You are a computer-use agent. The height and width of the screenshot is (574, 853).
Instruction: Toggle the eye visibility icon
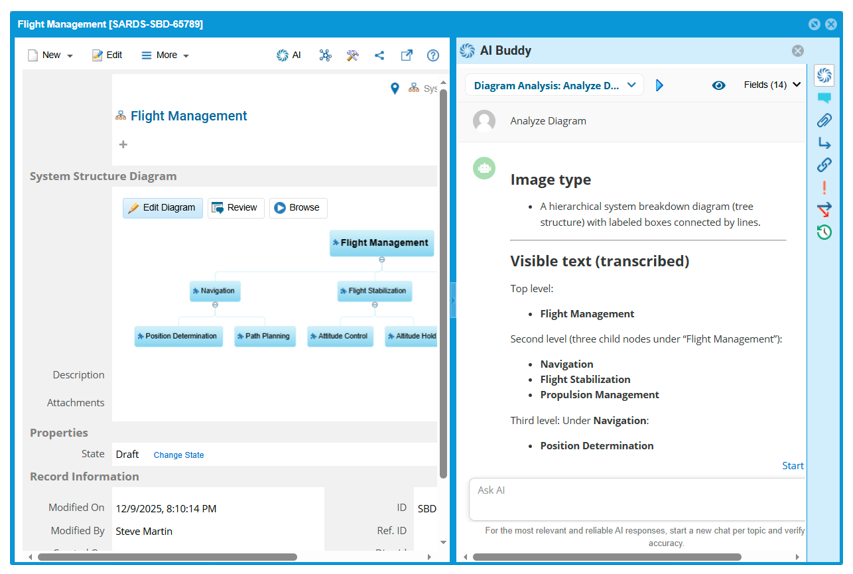pyautogui.click(x=719, y=85)
